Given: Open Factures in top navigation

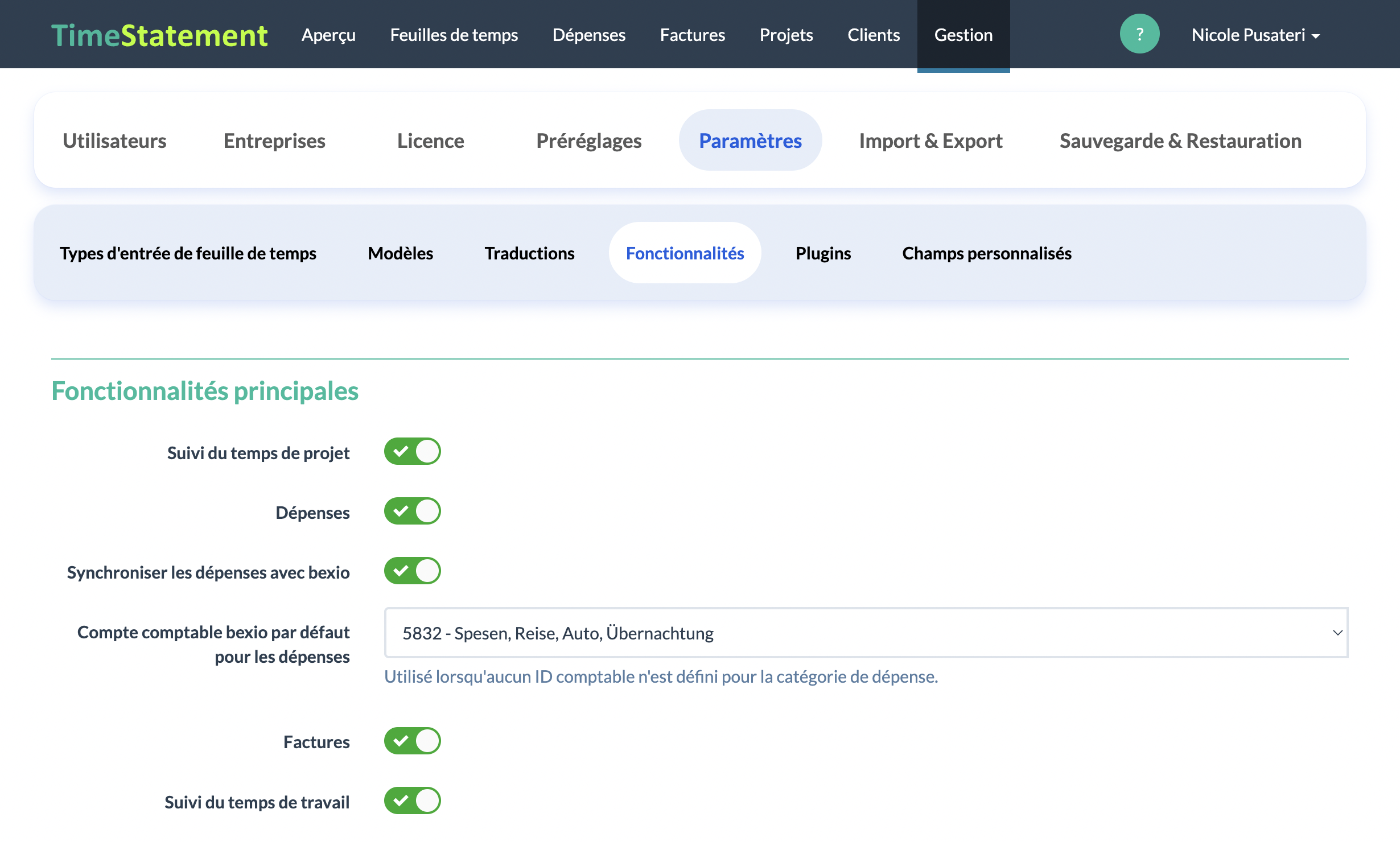Looking at the screenshot, I should pos(693,35).
